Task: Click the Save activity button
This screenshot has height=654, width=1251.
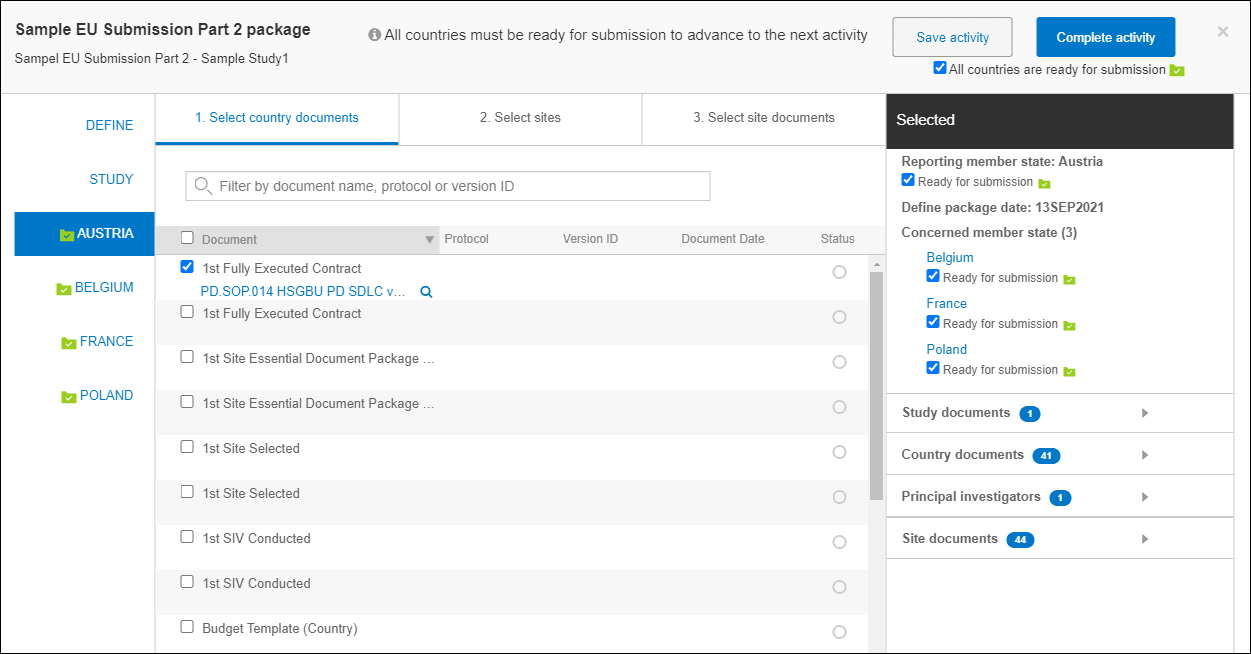Action: tap(952, 36)
